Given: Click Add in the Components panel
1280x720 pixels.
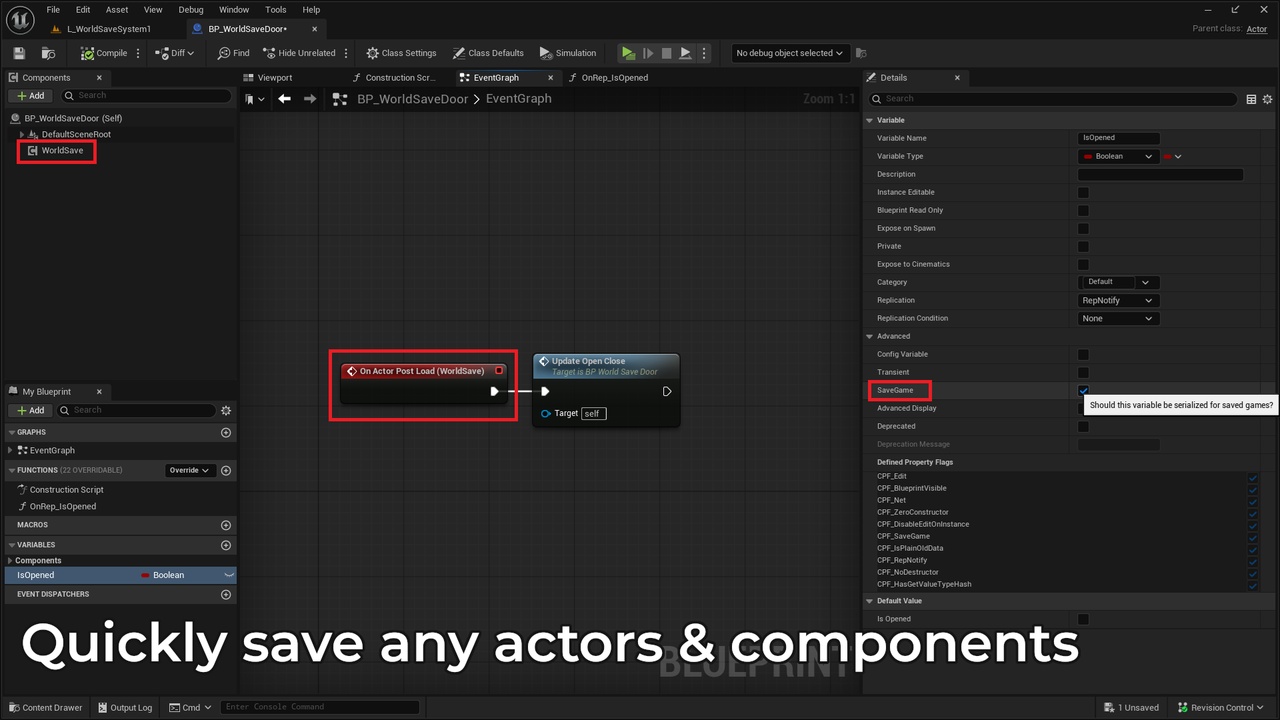Looking at the screenshot, I should click(31, 96).
